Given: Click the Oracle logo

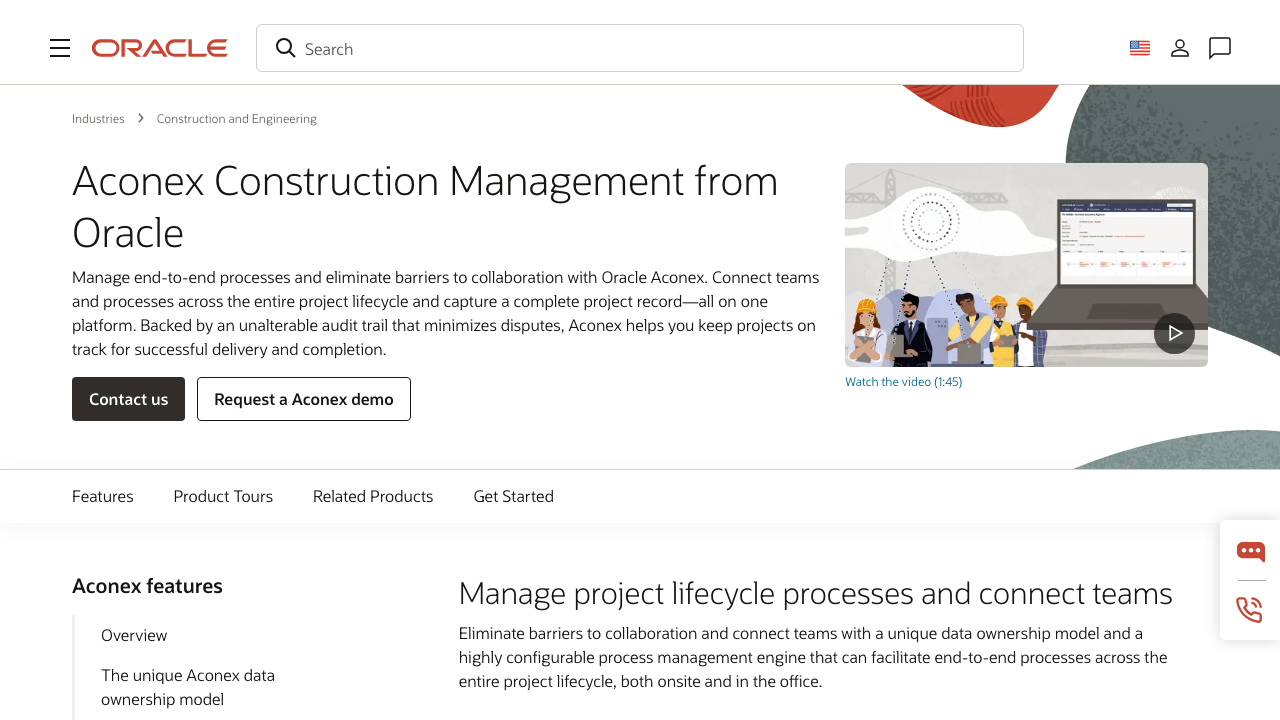Looking at the screenshot, I should [x=159, y=47].
